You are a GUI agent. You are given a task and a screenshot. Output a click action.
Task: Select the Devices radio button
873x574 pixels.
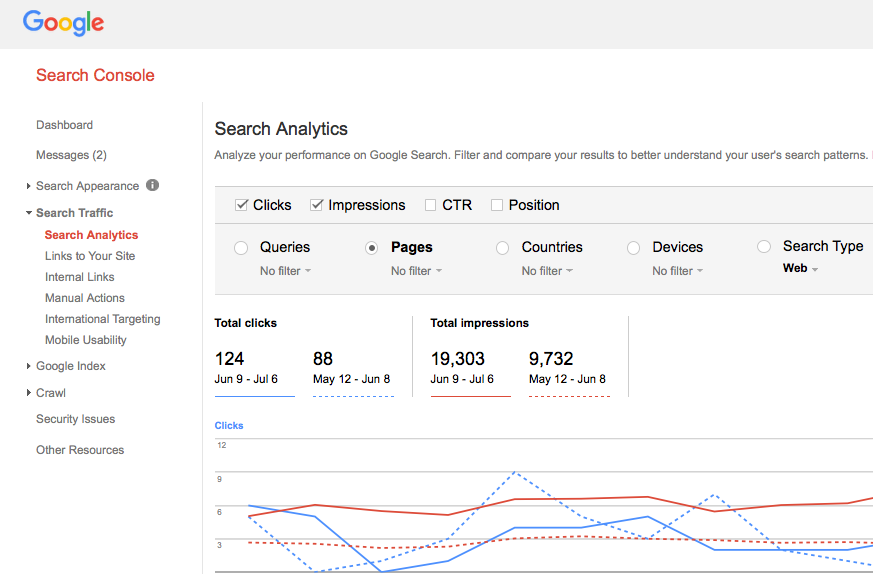633,248
